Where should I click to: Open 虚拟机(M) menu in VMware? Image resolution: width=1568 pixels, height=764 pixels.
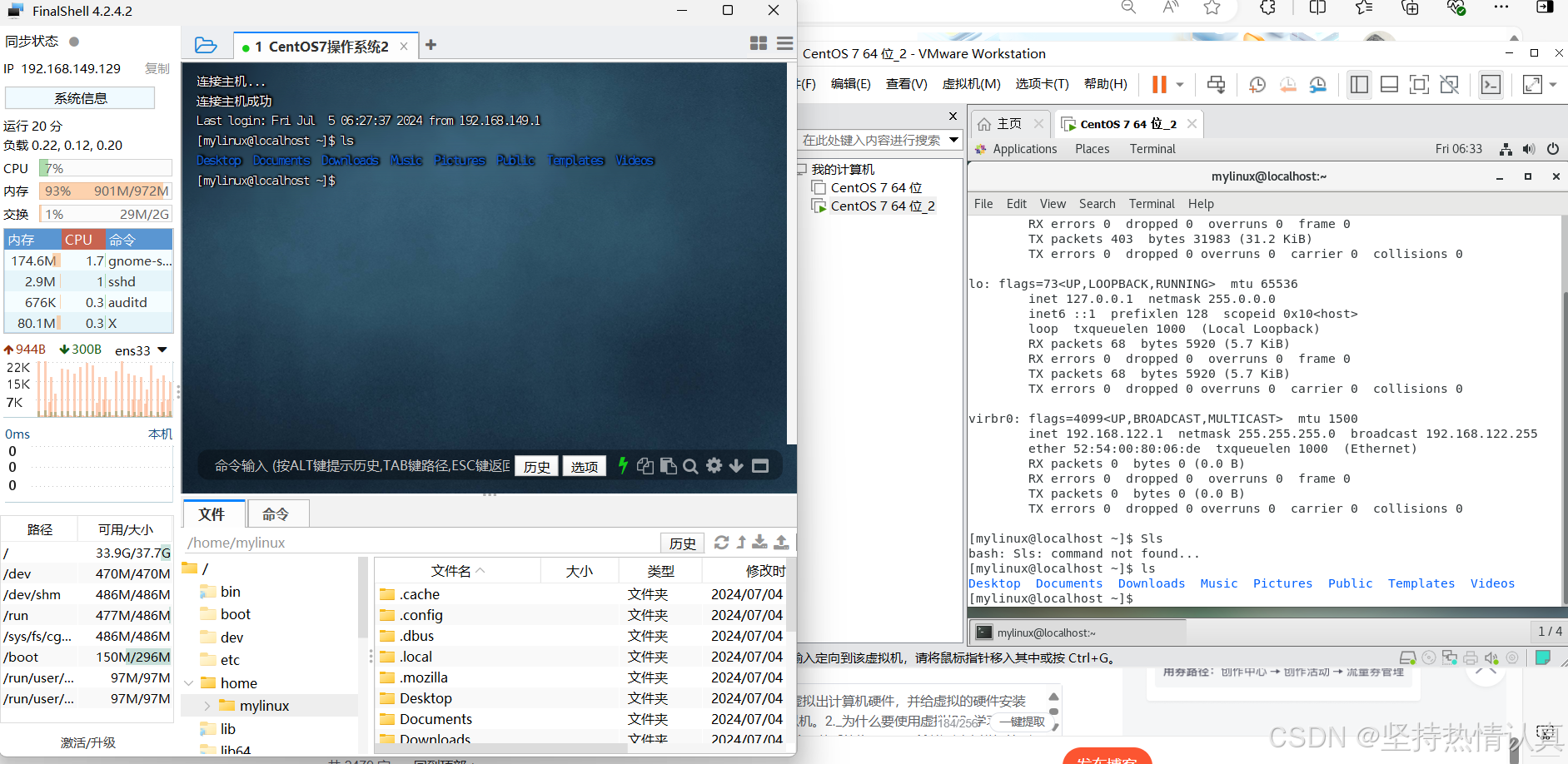971,84
